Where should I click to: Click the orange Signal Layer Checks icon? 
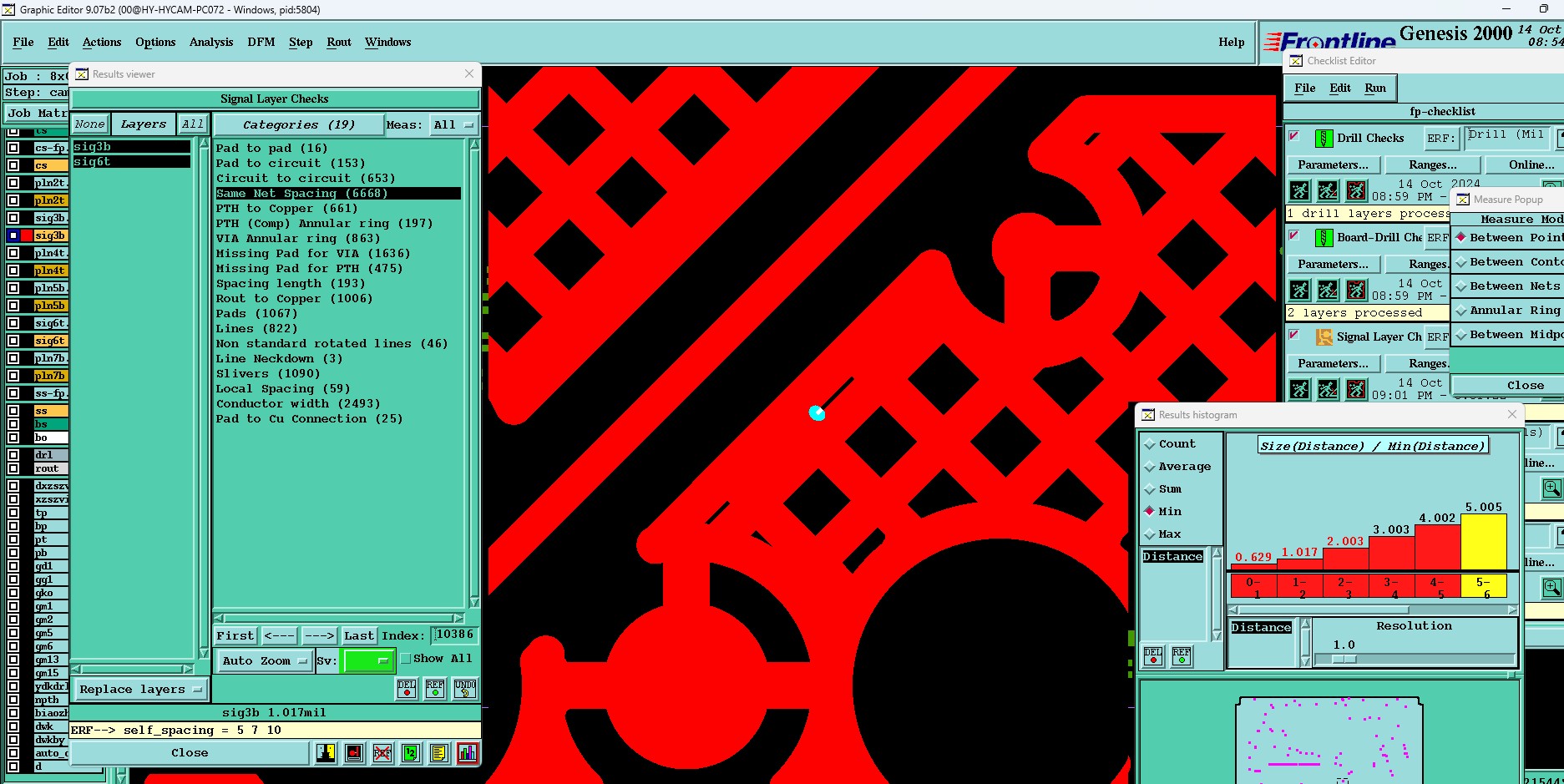[x=1324, y=337]
